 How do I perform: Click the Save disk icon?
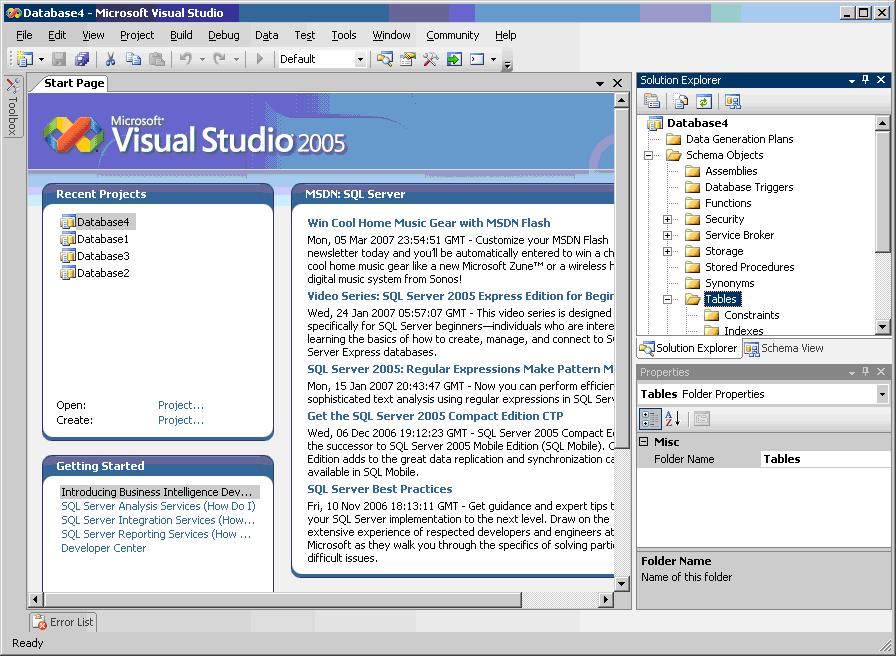(x=59, y=59)
